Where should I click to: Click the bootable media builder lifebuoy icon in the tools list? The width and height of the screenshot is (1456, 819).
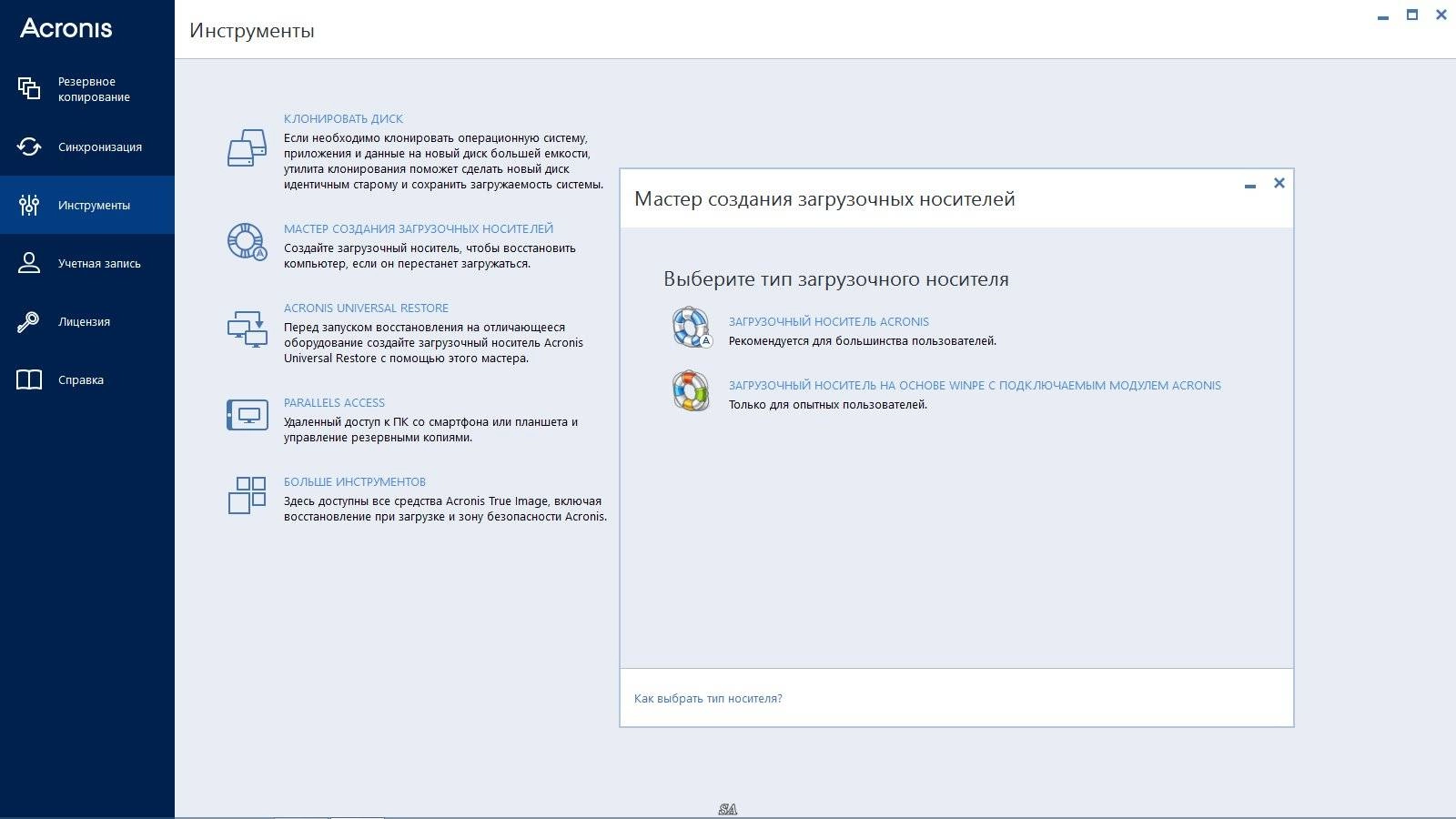pos(247,241)
